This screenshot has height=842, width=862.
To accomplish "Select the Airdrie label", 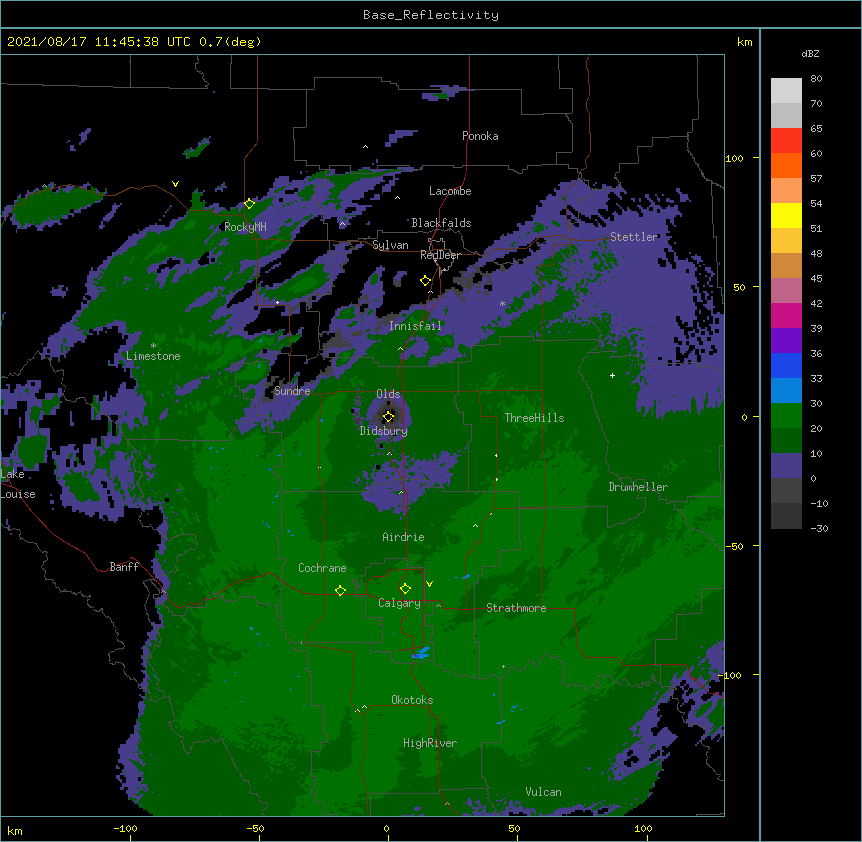I will pyautogui.click(x=403, y=537).
